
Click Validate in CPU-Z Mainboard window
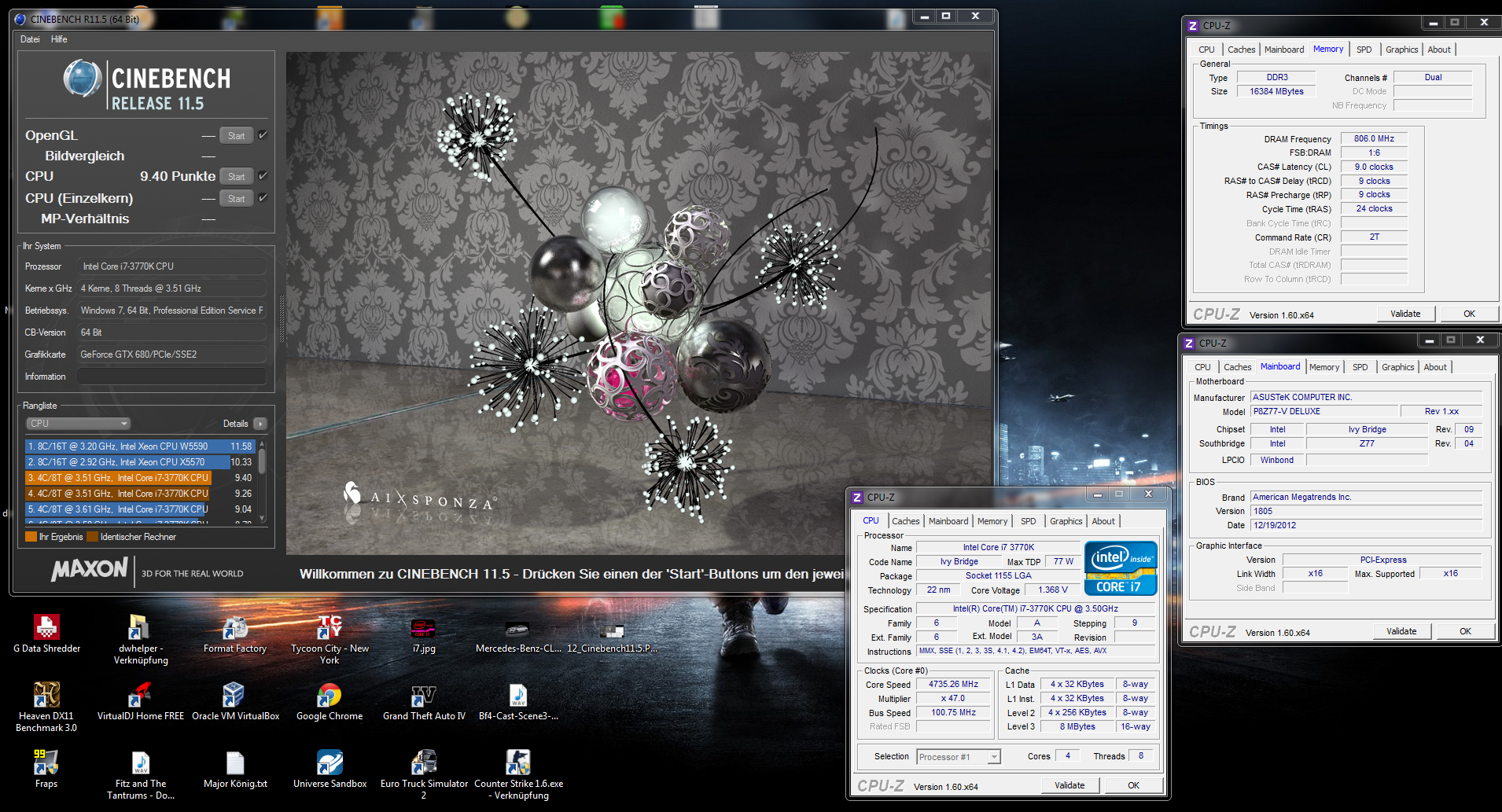[x=1401, y=631]
